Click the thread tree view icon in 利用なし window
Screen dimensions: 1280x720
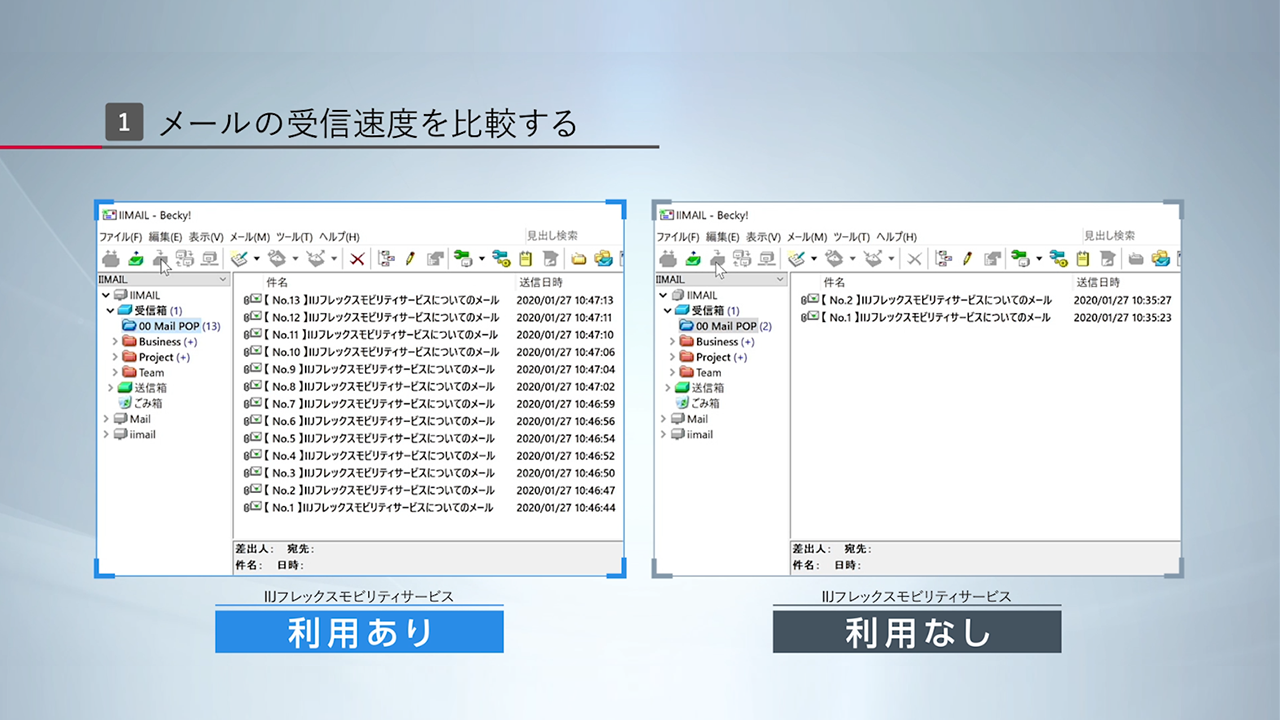tap(943, 258)
